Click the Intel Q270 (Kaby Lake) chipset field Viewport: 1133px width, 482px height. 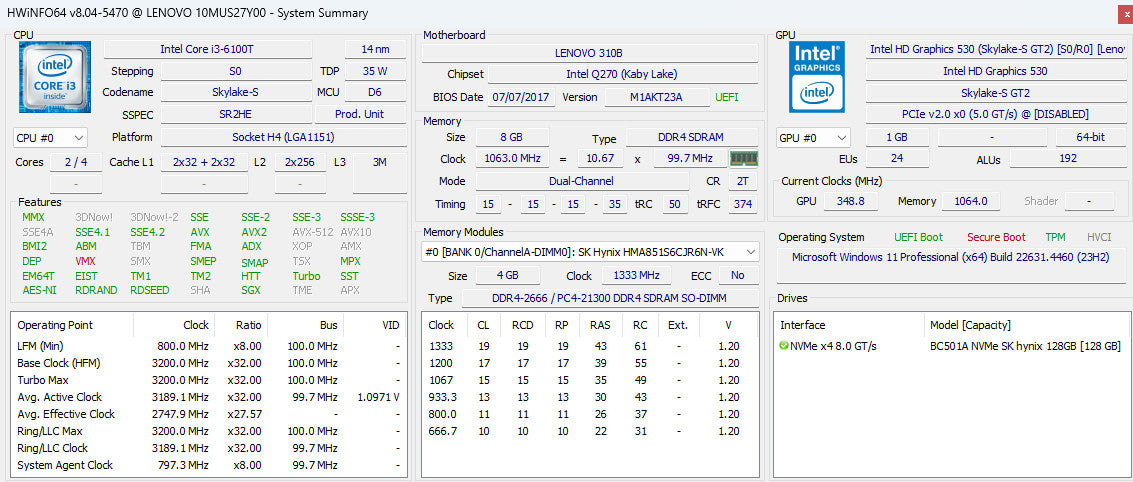pos(622,74)
